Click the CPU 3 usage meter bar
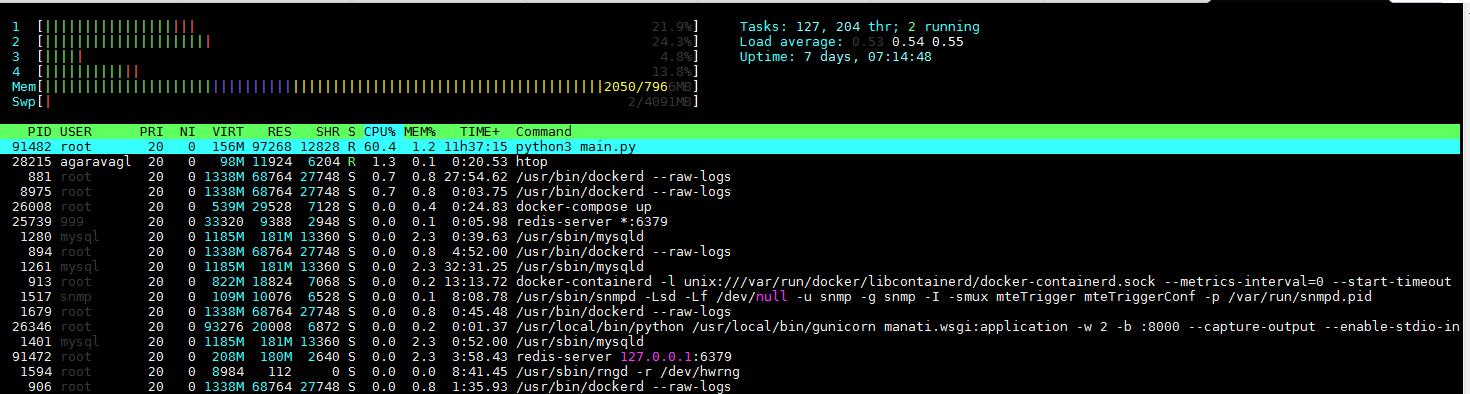This screenshot has width=1470, height=394. [x=367, y=57]
